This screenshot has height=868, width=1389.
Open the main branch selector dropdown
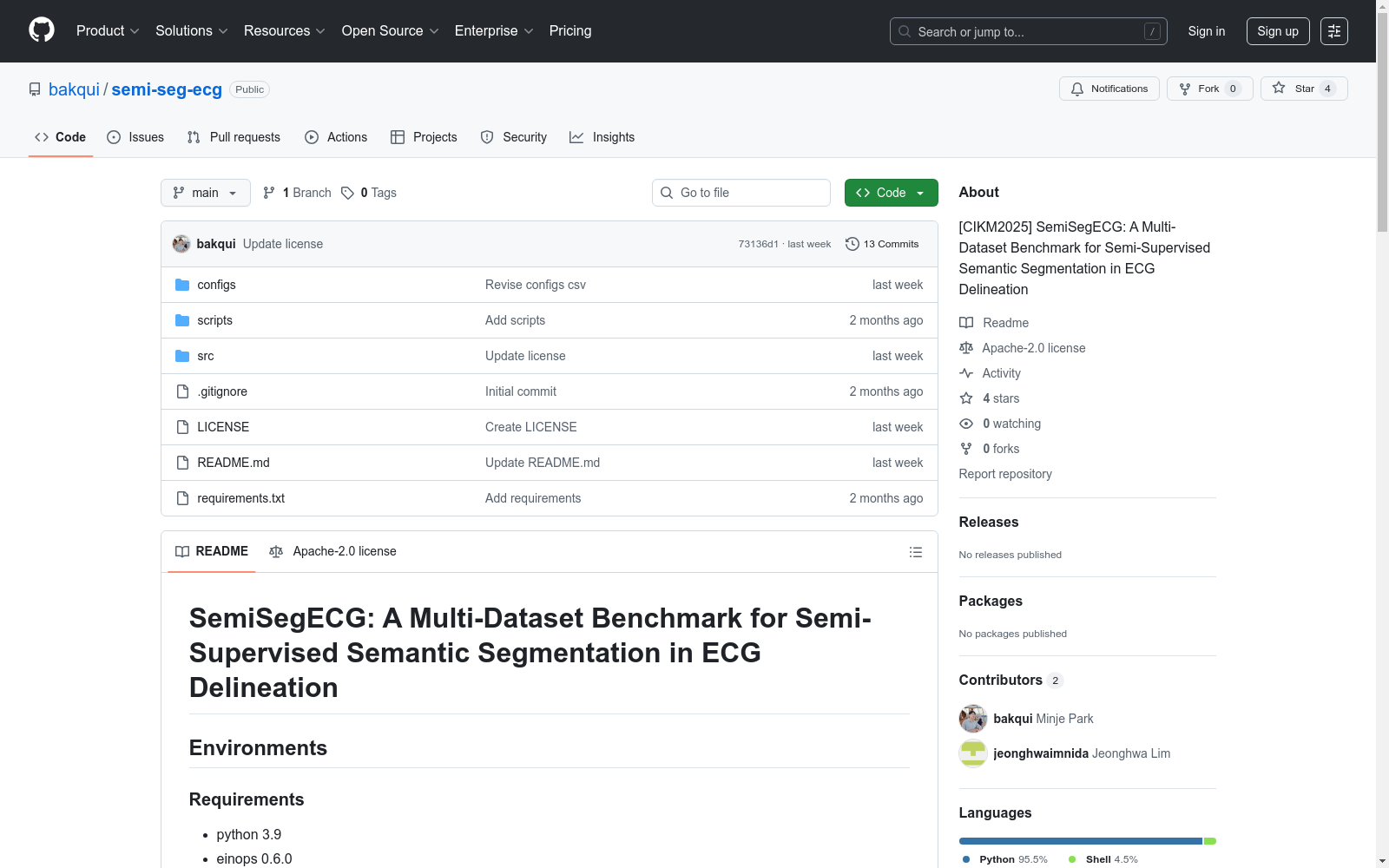coord(206,193)
